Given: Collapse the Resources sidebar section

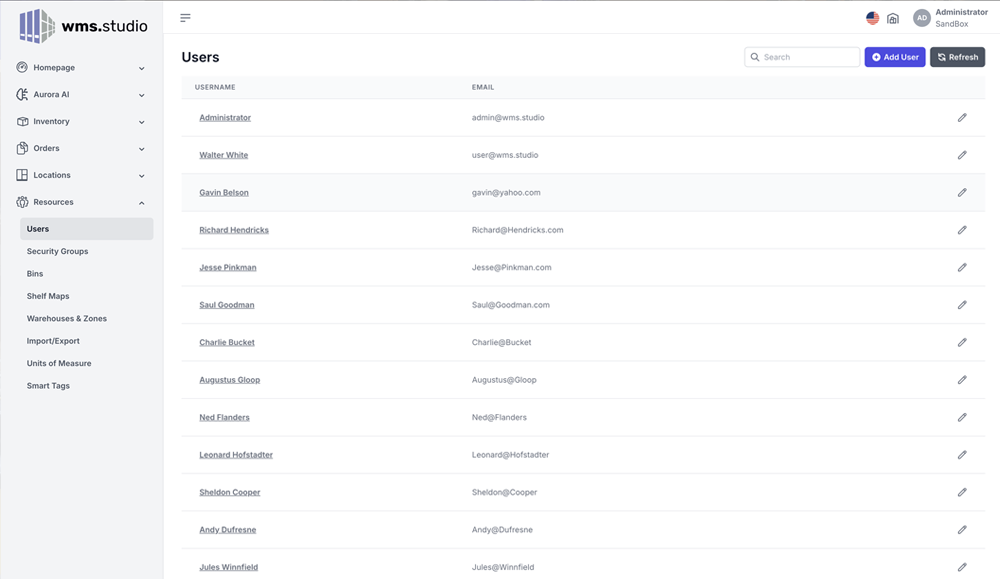Looking at the screenshot, I should point(81,202).
